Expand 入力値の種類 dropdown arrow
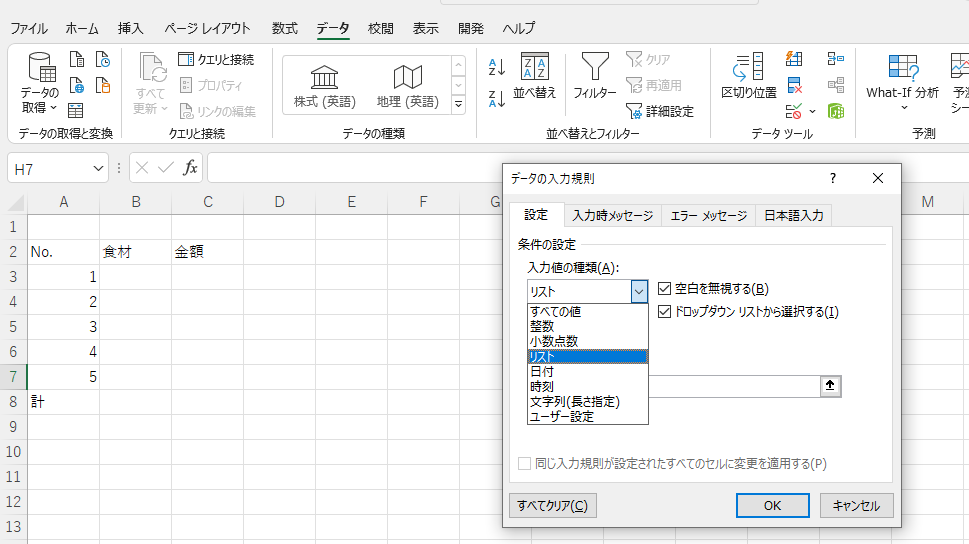This screenshot has height=544, width=969. [x=639, y=291]
